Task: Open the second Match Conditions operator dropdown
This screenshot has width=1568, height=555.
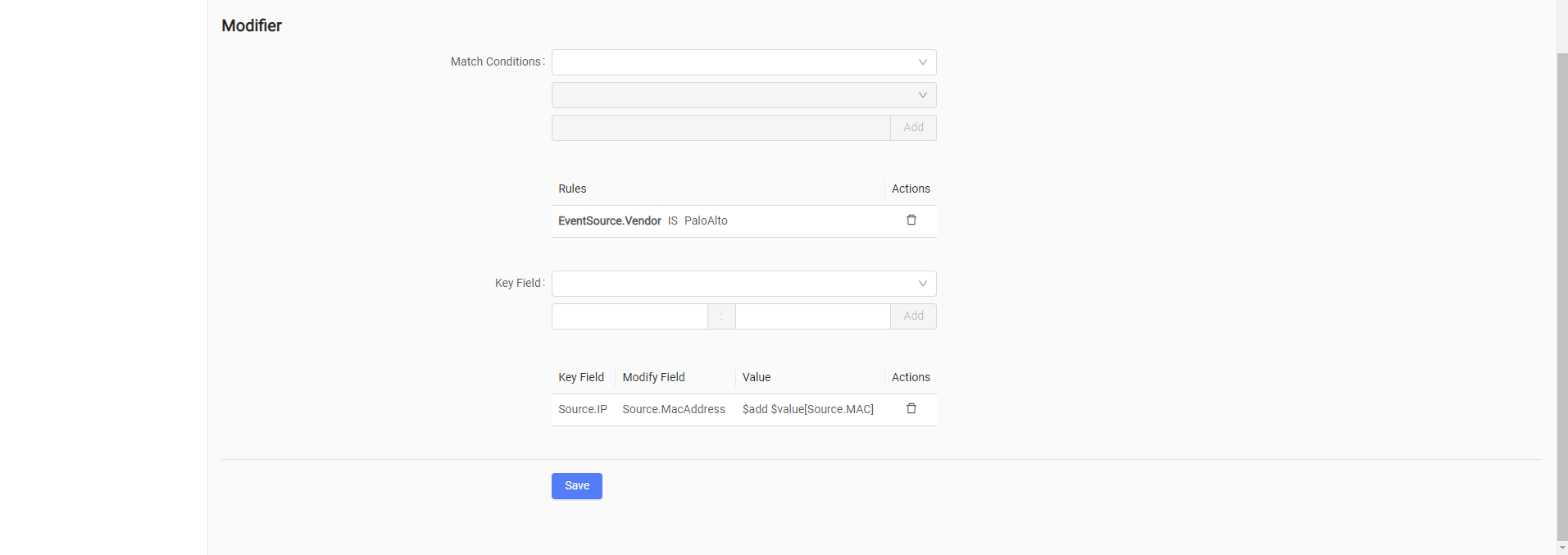Action: (x=743, y=95)
